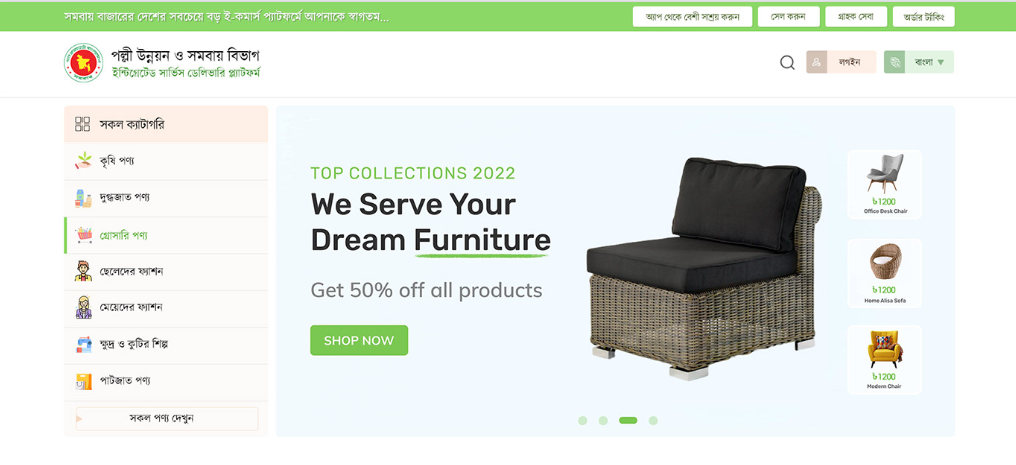Open the Modern Chair yellow thumbnail
Screen dimensions: 1016x465
tap(884, 360)
